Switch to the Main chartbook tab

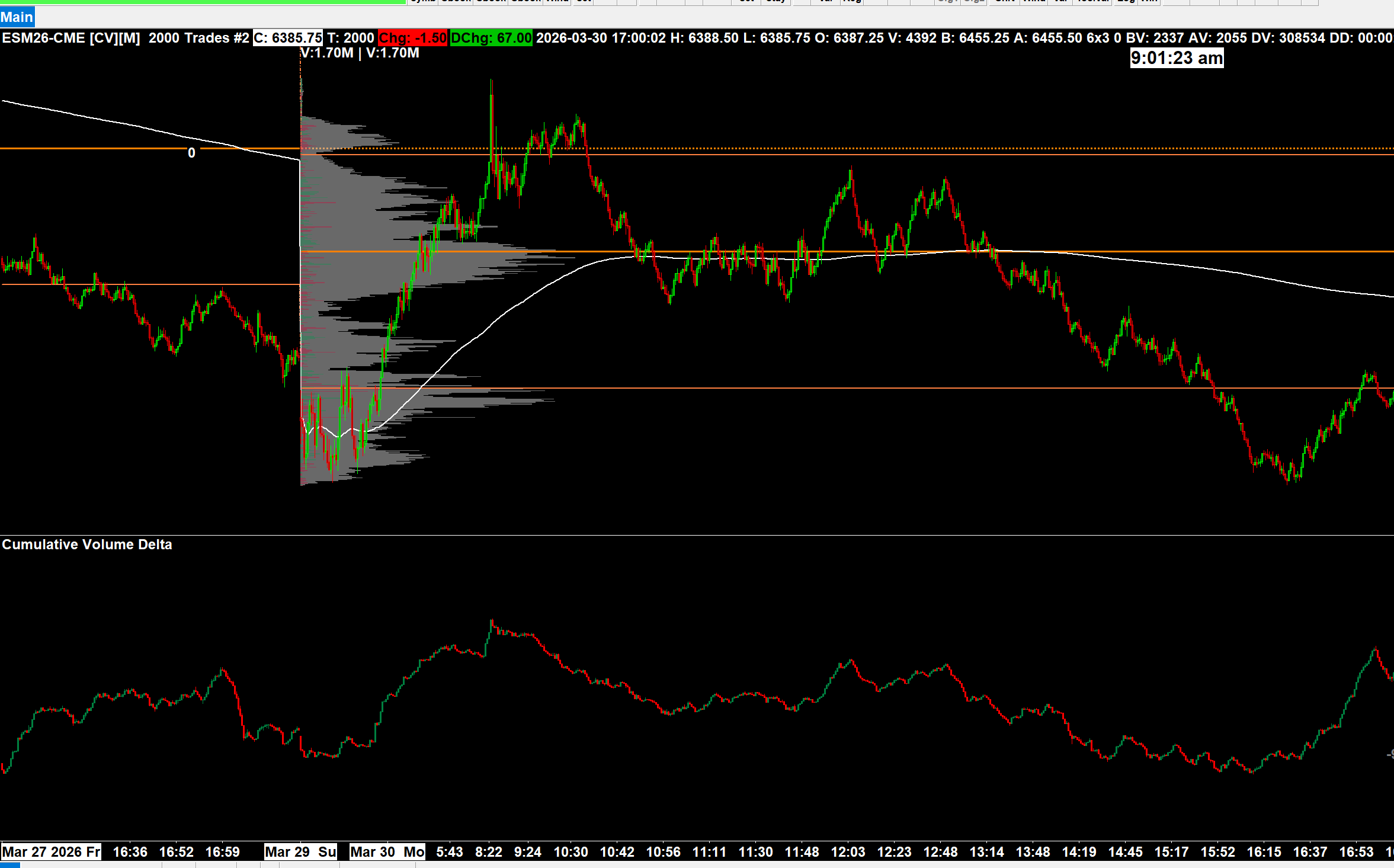17,17
